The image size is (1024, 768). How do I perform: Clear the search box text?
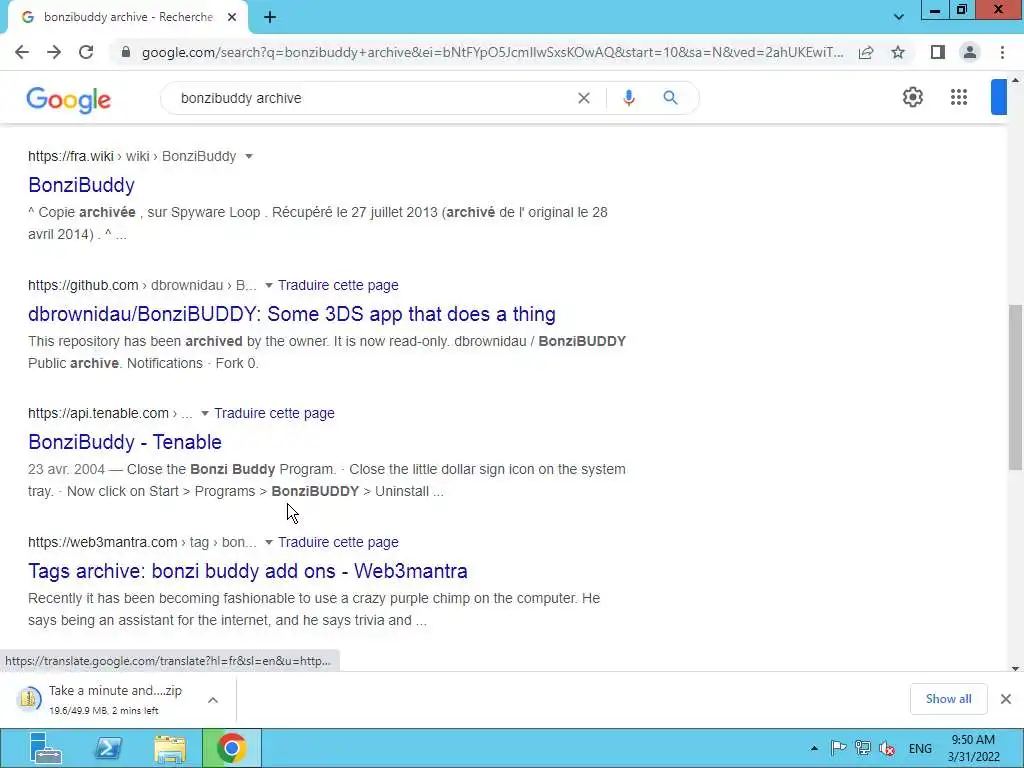pos(584,98)
